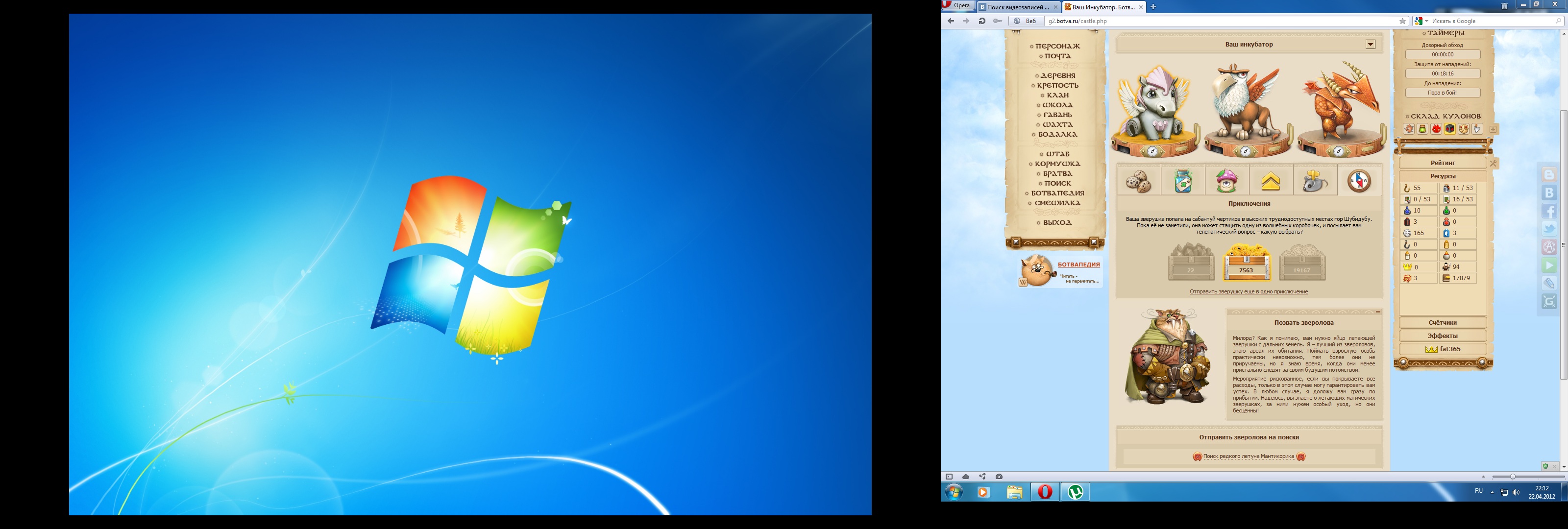Open a new Opera tab with plus button

tap(1153, 7)
